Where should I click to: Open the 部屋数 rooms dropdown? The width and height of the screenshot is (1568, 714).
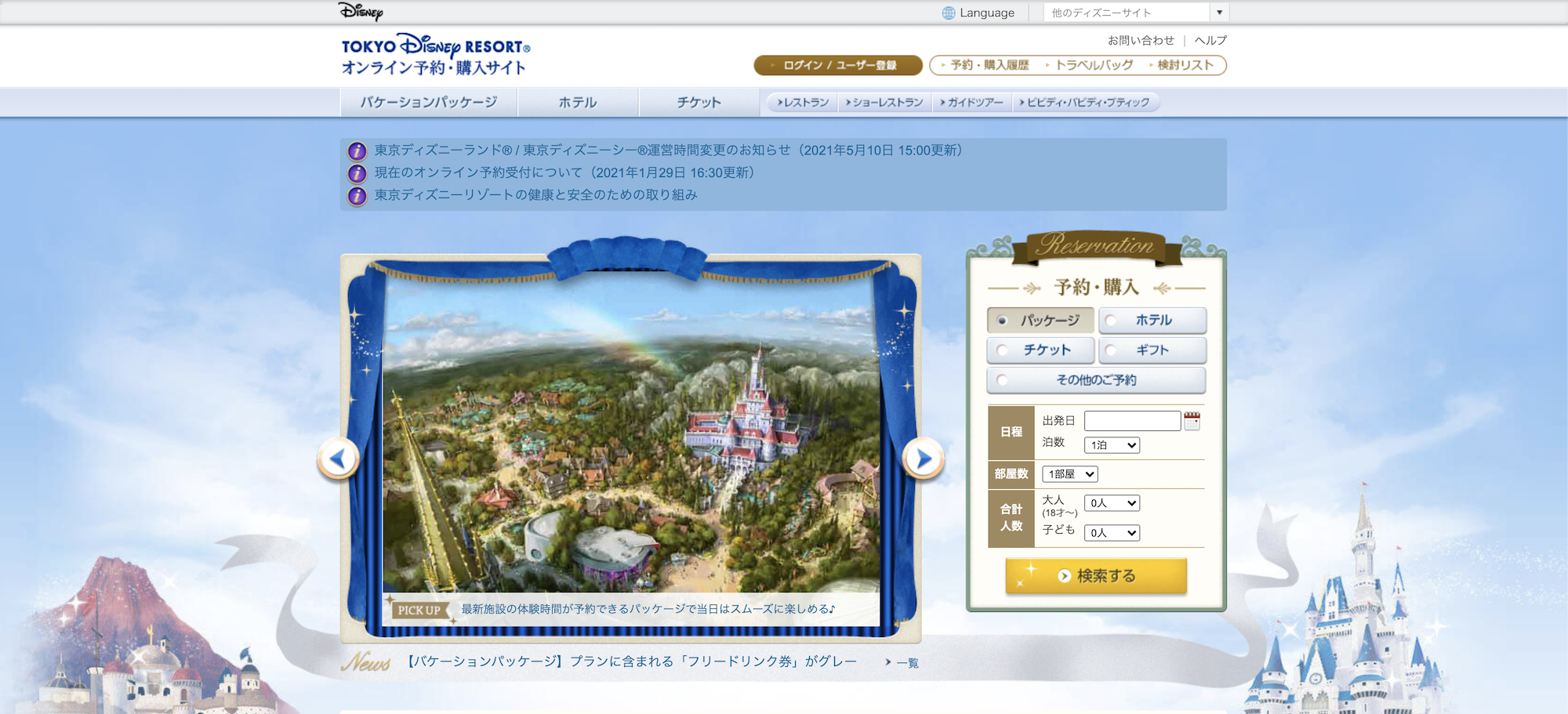1069,474
